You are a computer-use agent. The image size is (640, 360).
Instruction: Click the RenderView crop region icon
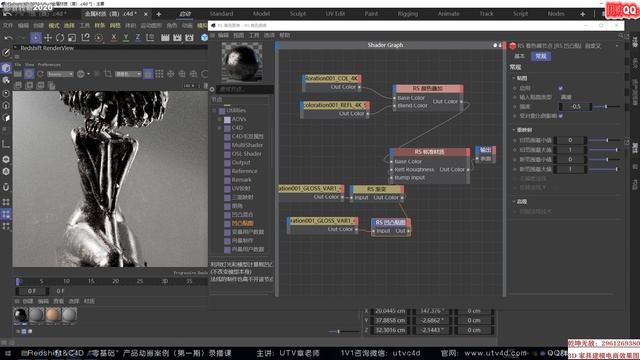pyautogui.click(x=108, y=74)
